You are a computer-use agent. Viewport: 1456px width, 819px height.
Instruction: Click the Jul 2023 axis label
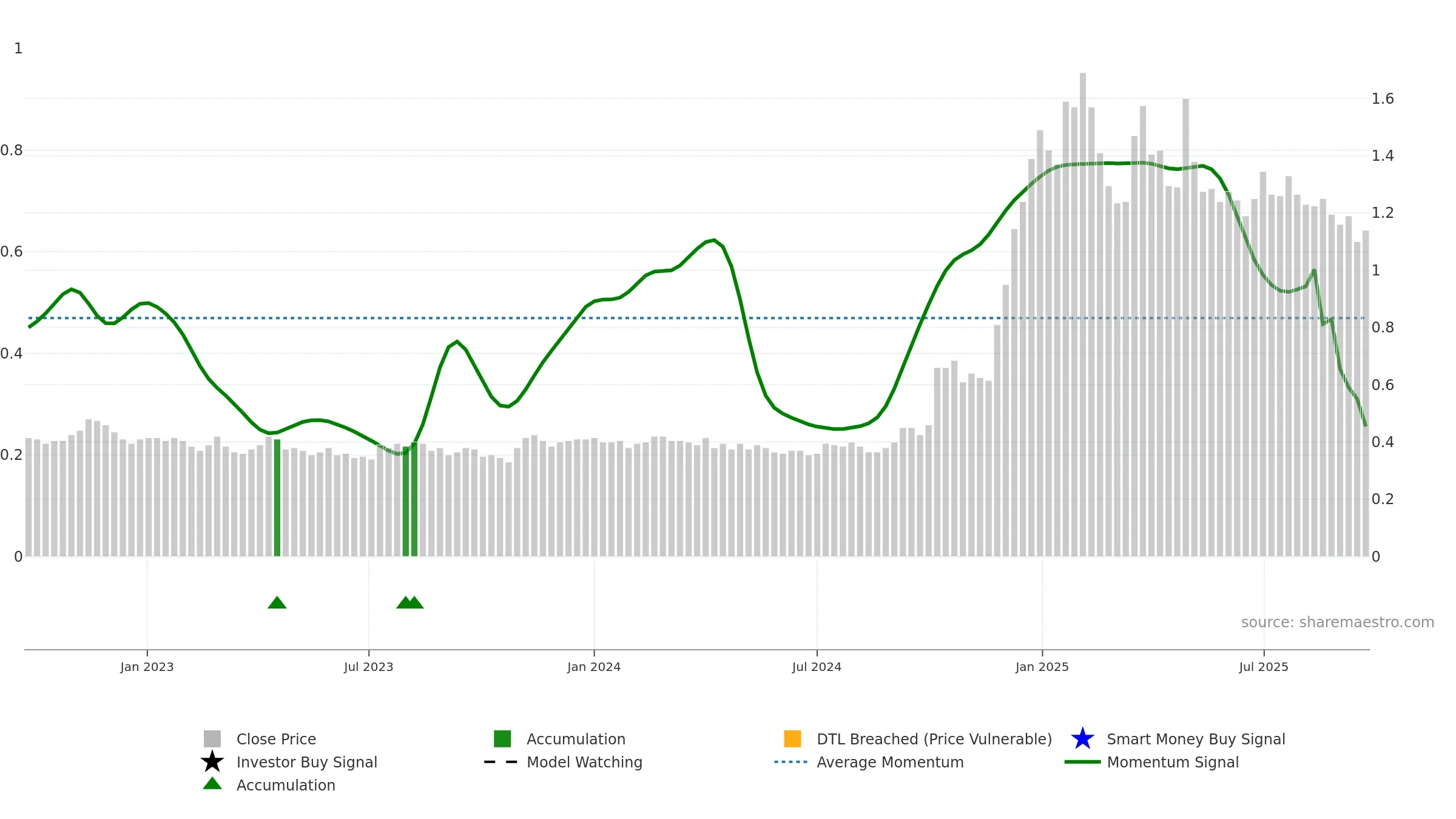point(368,667)
